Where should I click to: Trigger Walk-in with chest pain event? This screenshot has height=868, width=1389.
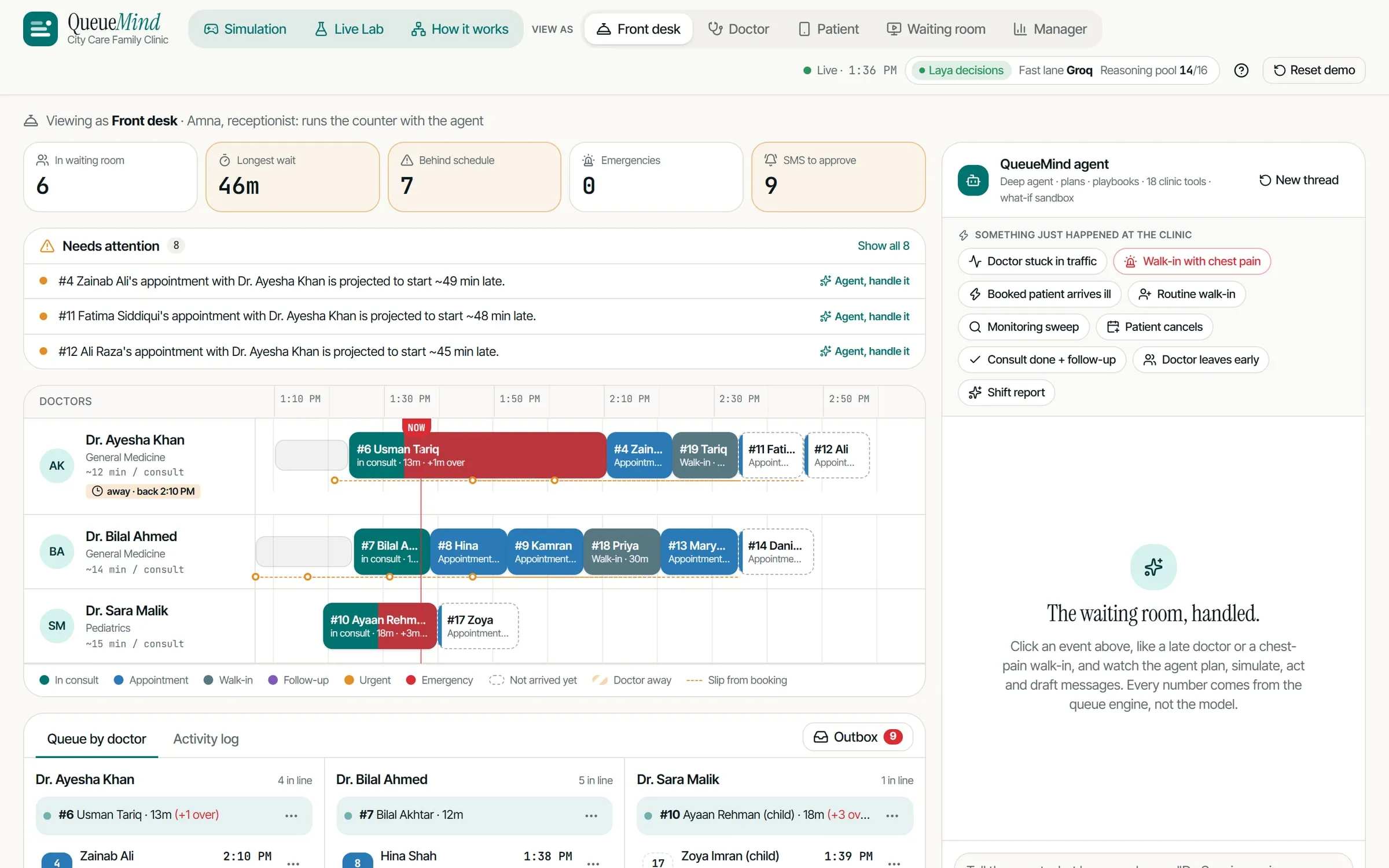(1192, 262)
